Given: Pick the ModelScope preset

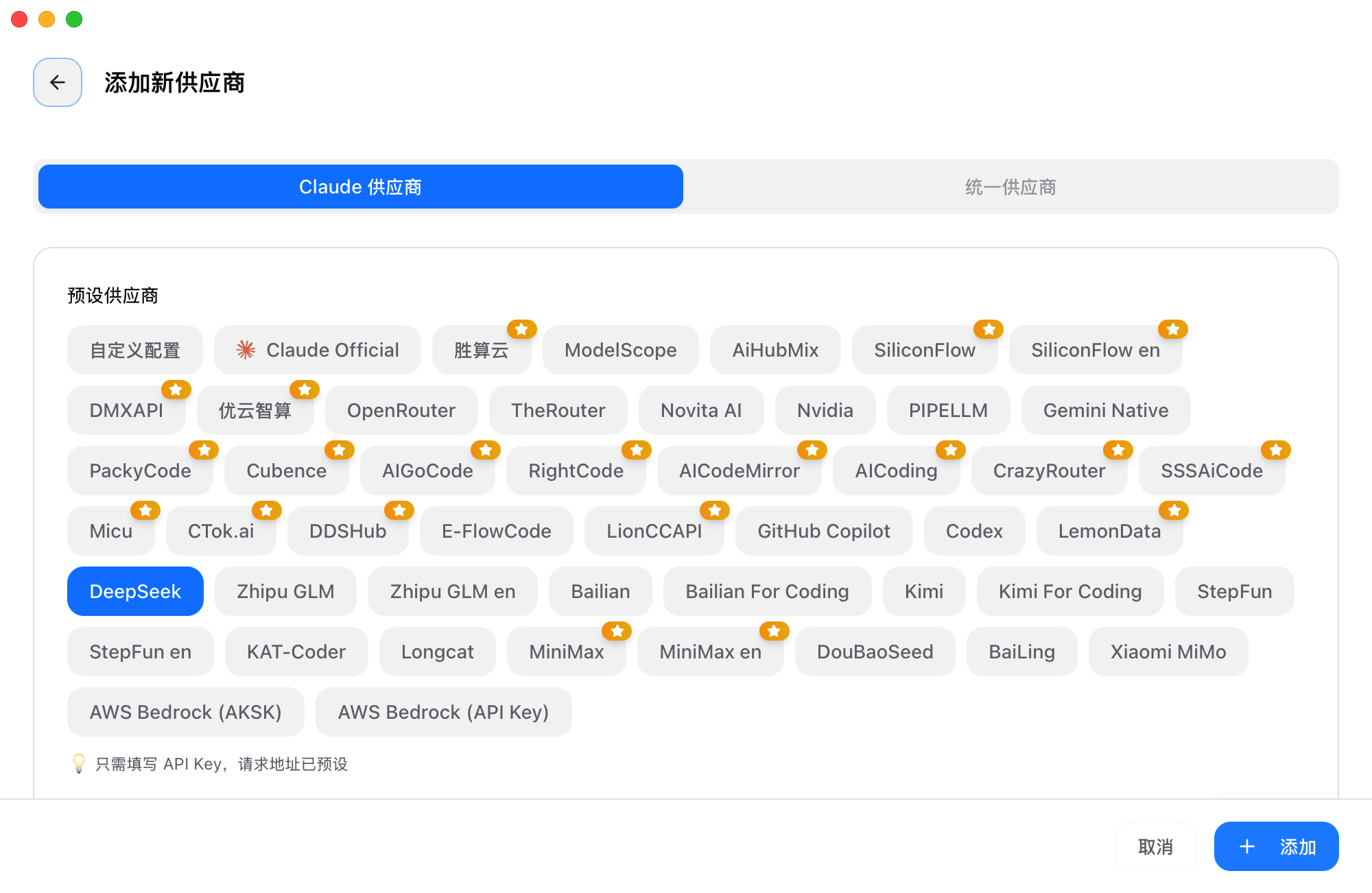Looking at the screenshot, I should pos(621,350).
